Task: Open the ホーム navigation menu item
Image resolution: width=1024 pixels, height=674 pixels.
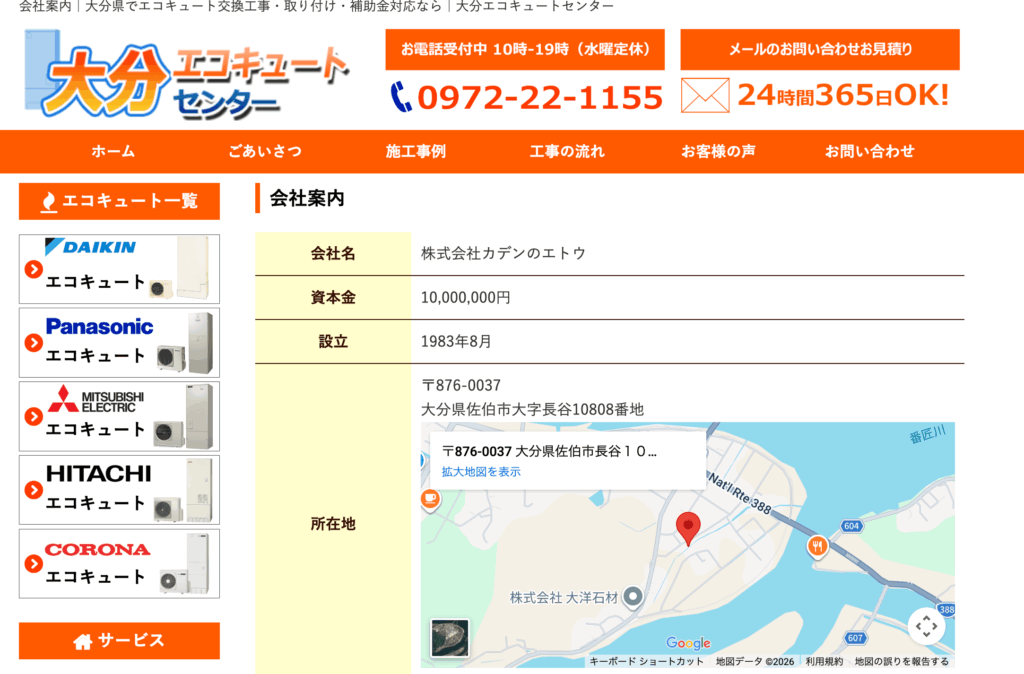Action: pos(114,151)
